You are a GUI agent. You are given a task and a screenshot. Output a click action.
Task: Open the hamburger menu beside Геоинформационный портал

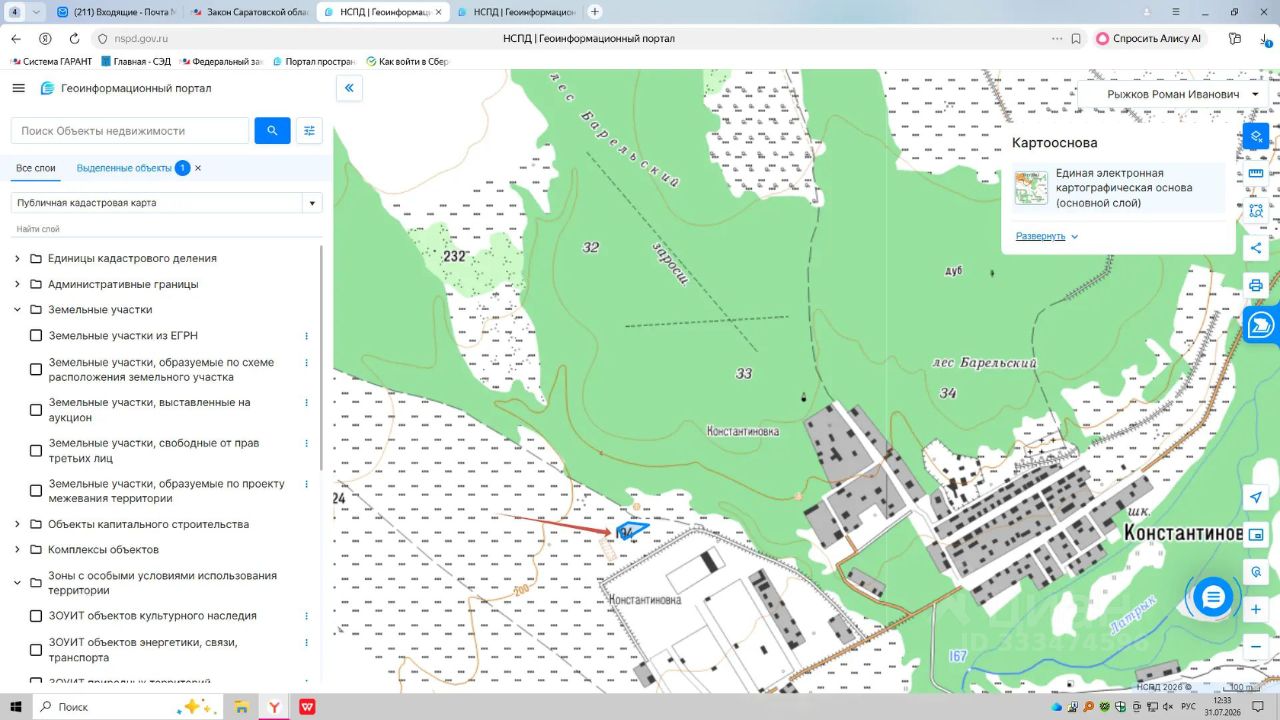click(18, 88)
